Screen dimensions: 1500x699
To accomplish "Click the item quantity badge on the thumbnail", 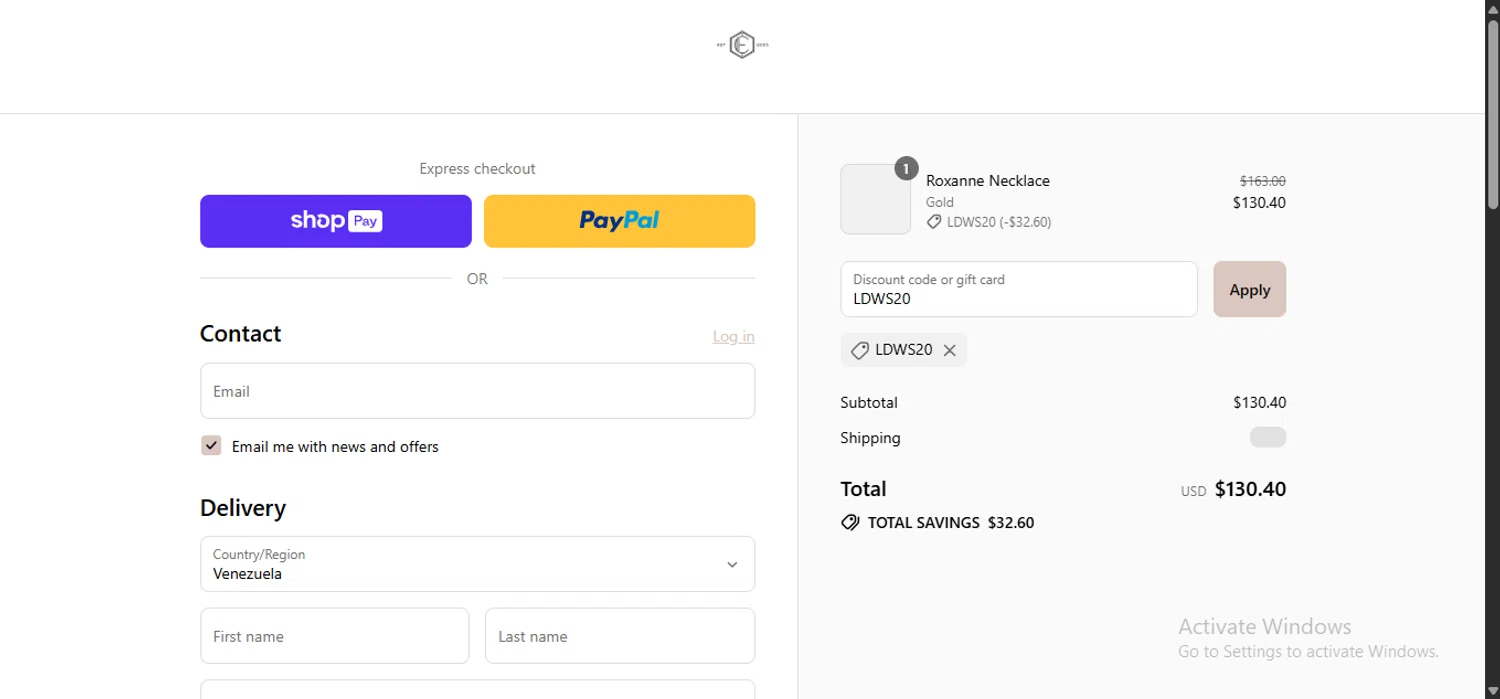I will 906,169.
